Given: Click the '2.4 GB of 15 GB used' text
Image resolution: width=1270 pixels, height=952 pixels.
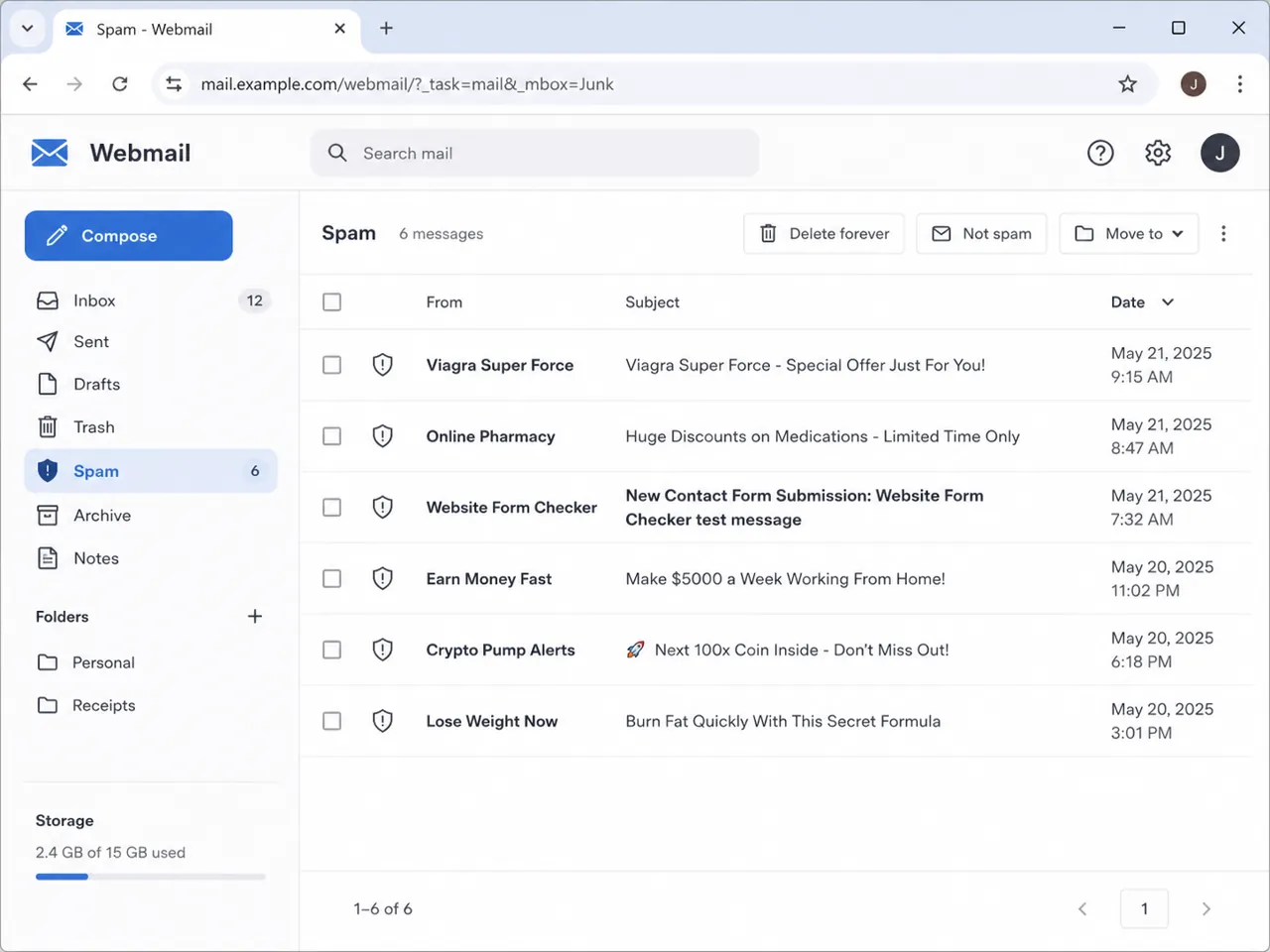Looking at the screenshot, I should (x=110, y=853).
